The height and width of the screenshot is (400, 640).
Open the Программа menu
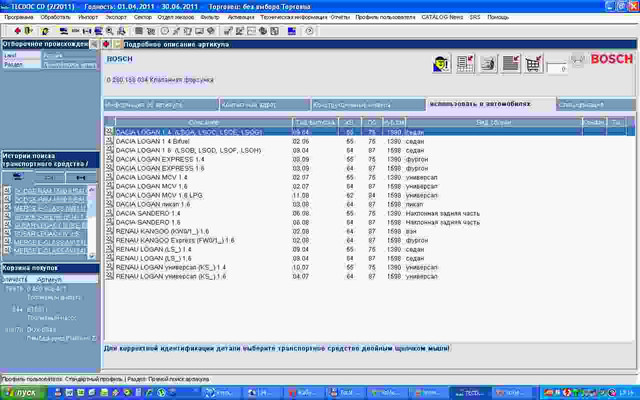(19, 17)
